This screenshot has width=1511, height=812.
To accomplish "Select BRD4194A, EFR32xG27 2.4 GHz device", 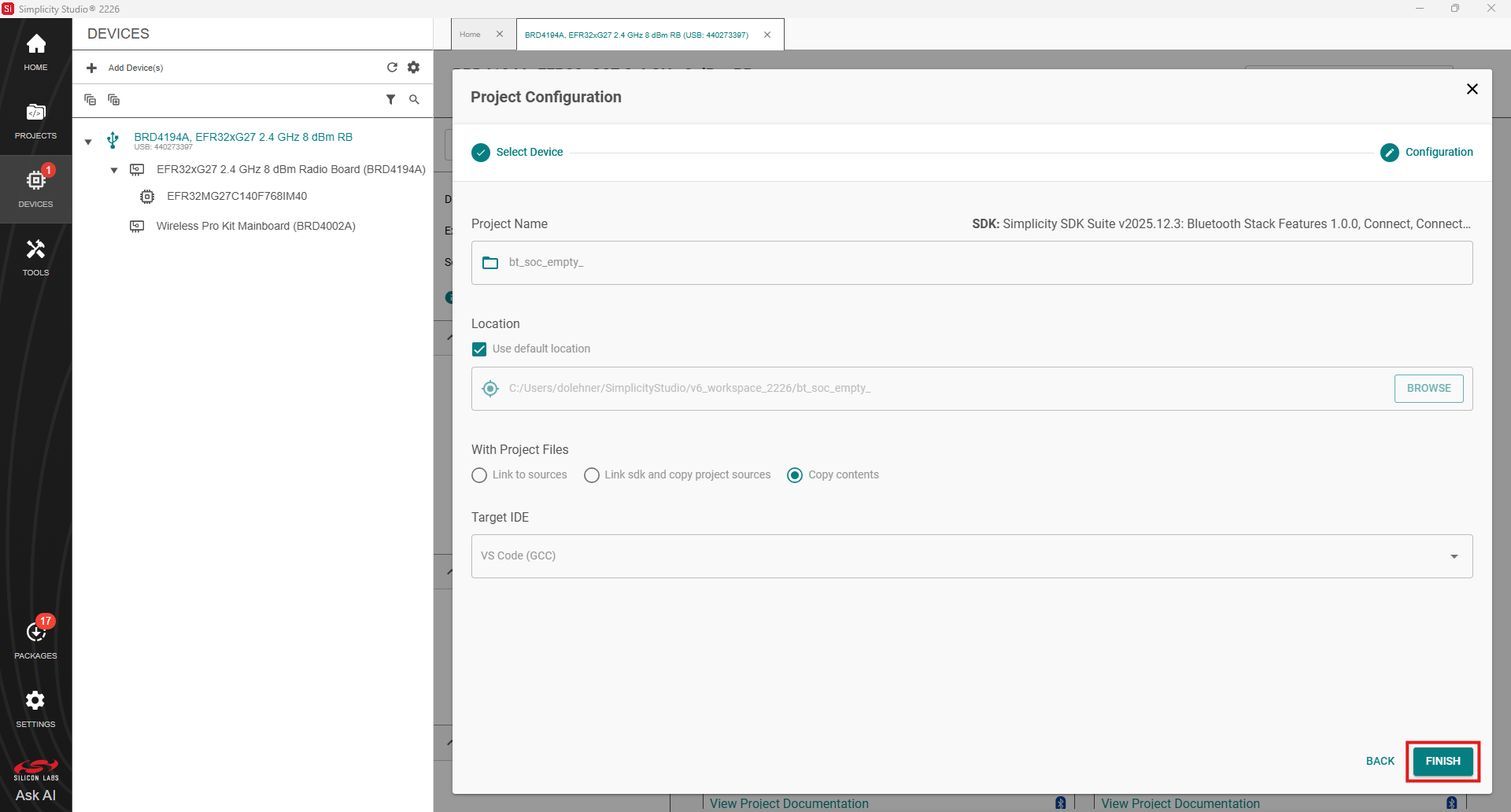I will (x=243, y=137).
